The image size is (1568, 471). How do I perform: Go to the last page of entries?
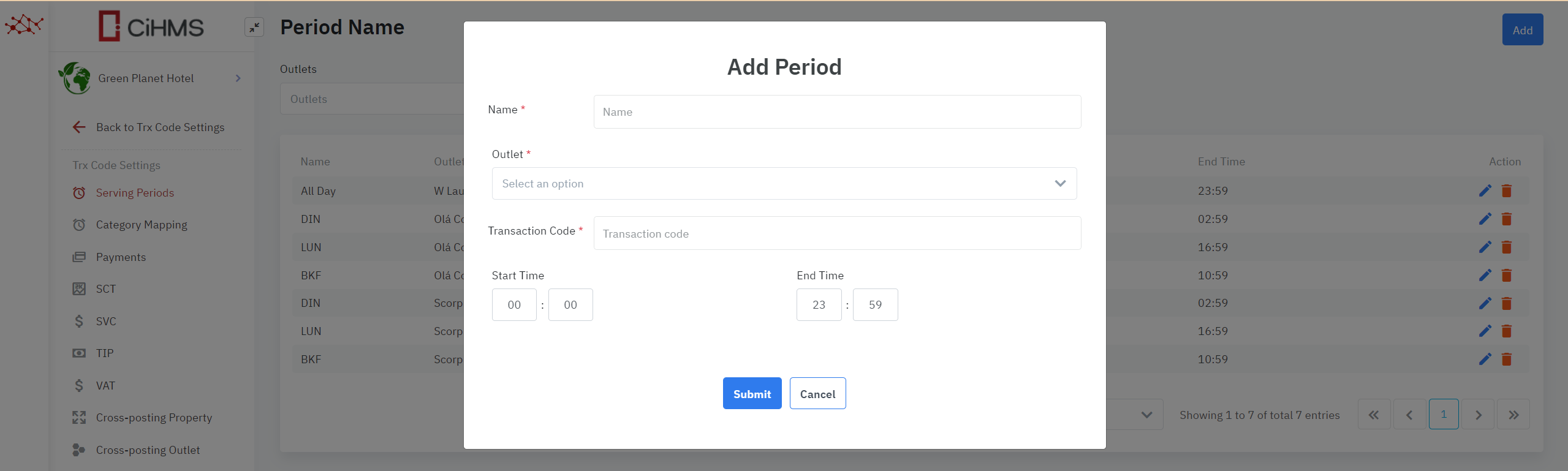[1513, 415]
